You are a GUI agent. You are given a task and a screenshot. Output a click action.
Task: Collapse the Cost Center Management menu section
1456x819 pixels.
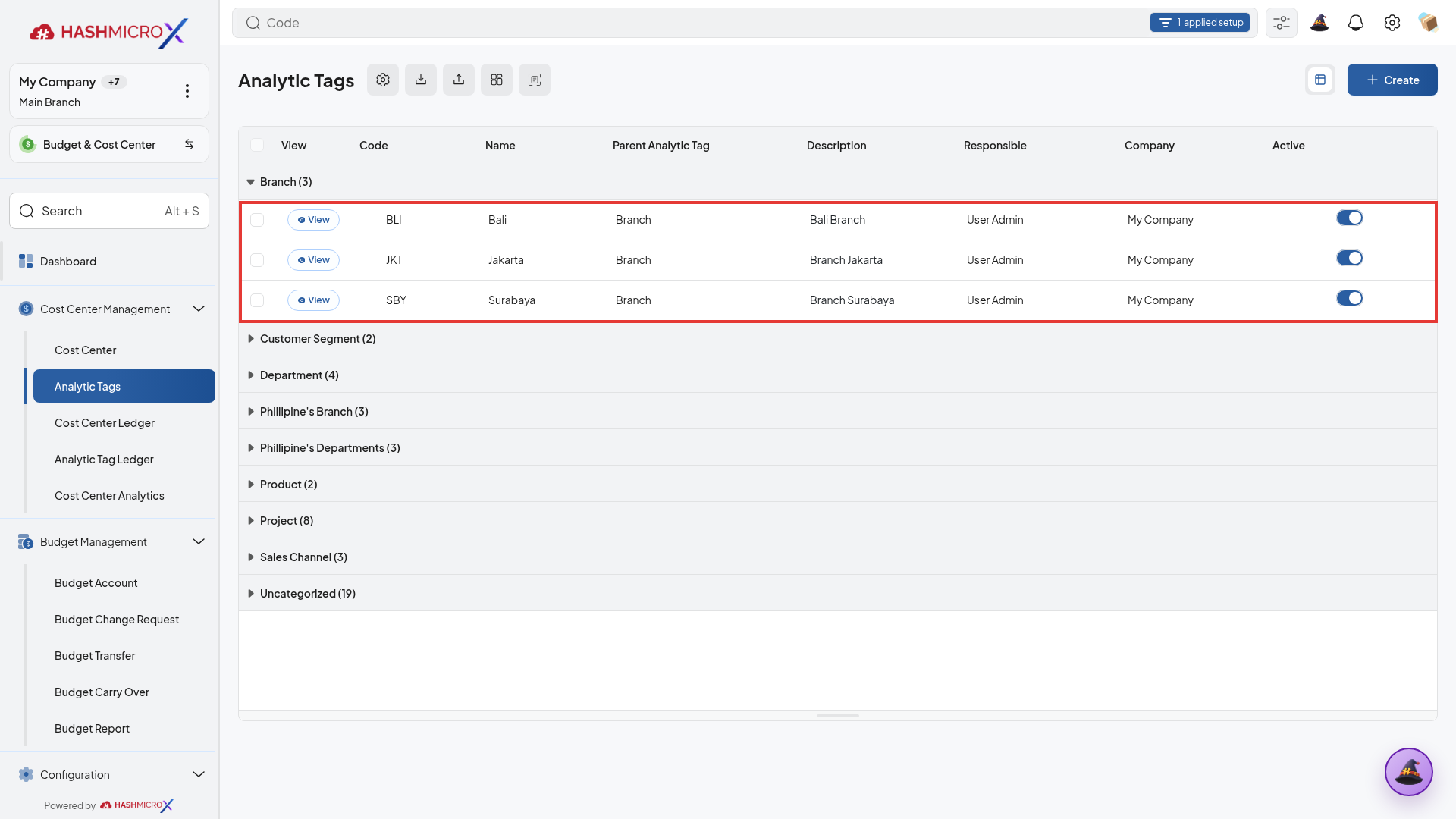pyautogui.click(x=199, y=309)
